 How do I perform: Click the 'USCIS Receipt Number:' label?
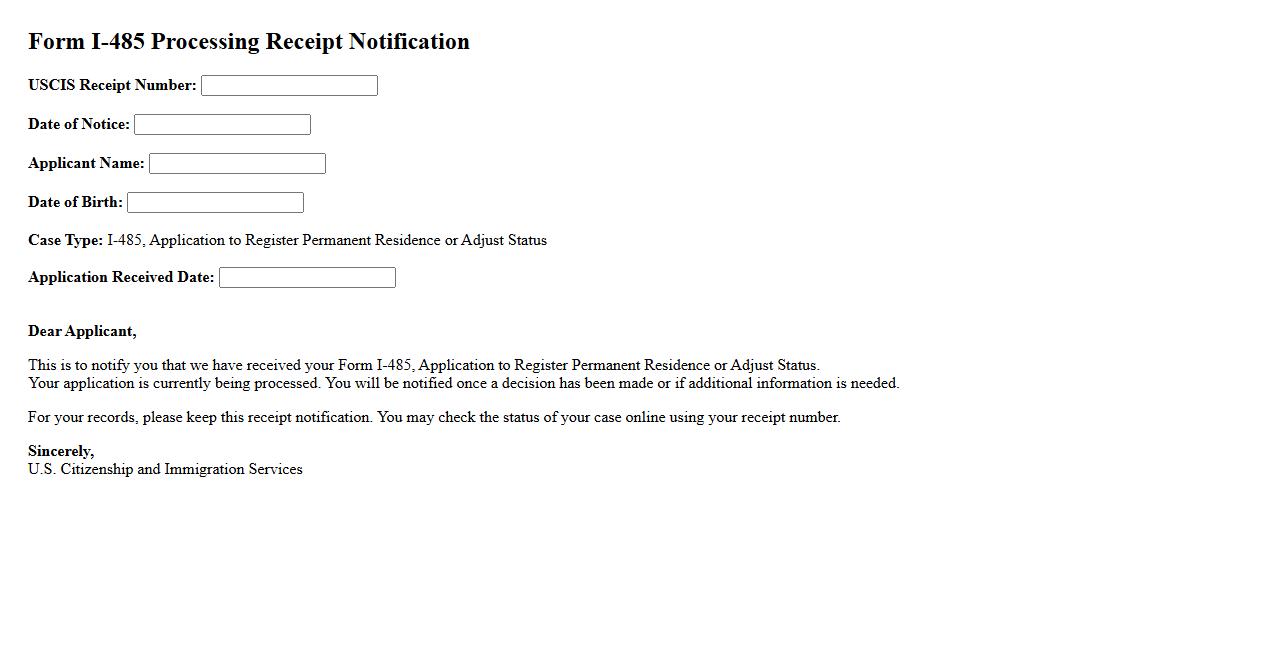pos(112,86)
